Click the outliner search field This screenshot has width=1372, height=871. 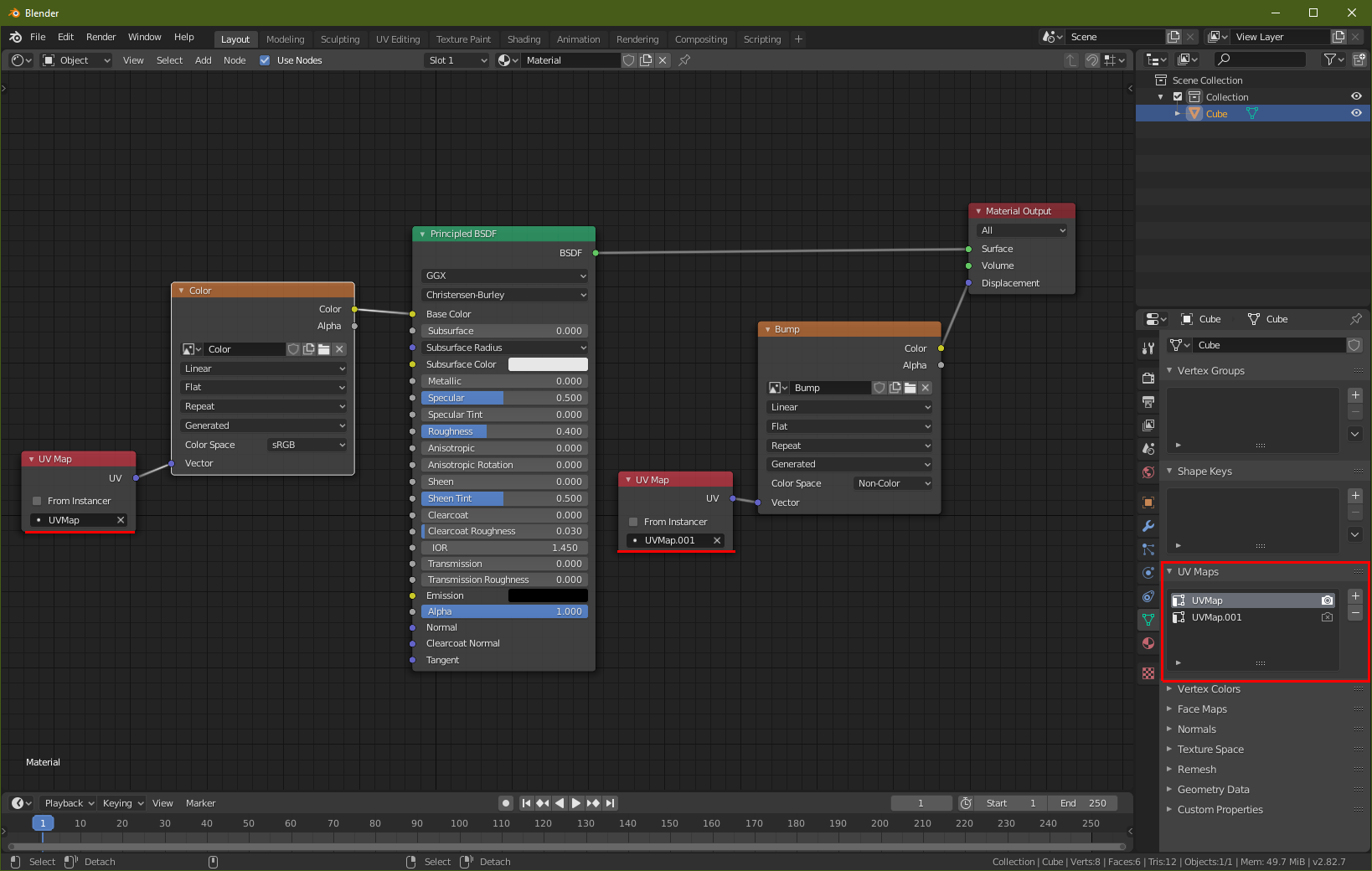(x=1260, y=59)
